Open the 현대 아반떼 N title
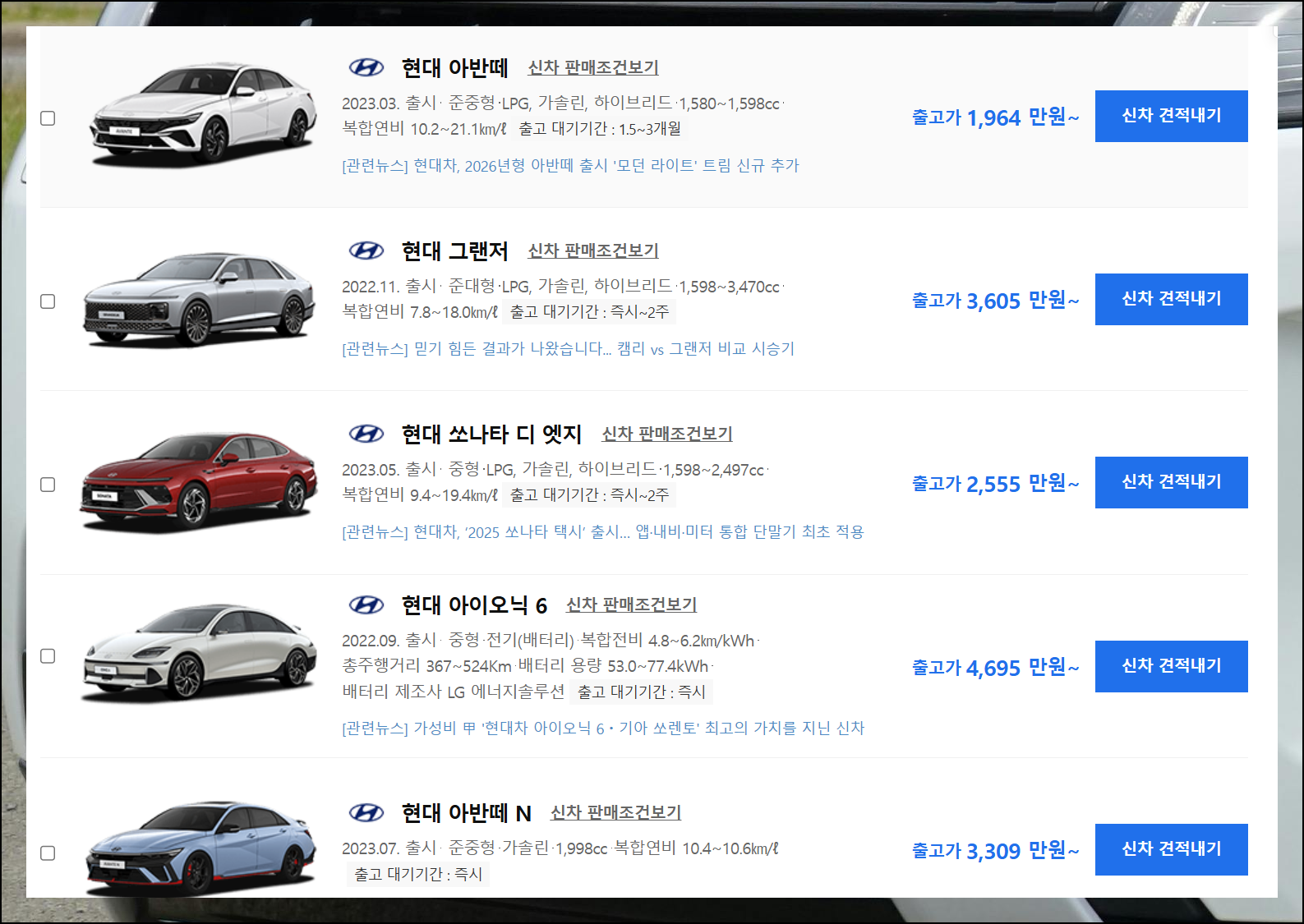The height and width of the screenshot is (924, 1304). coord(466,813)
